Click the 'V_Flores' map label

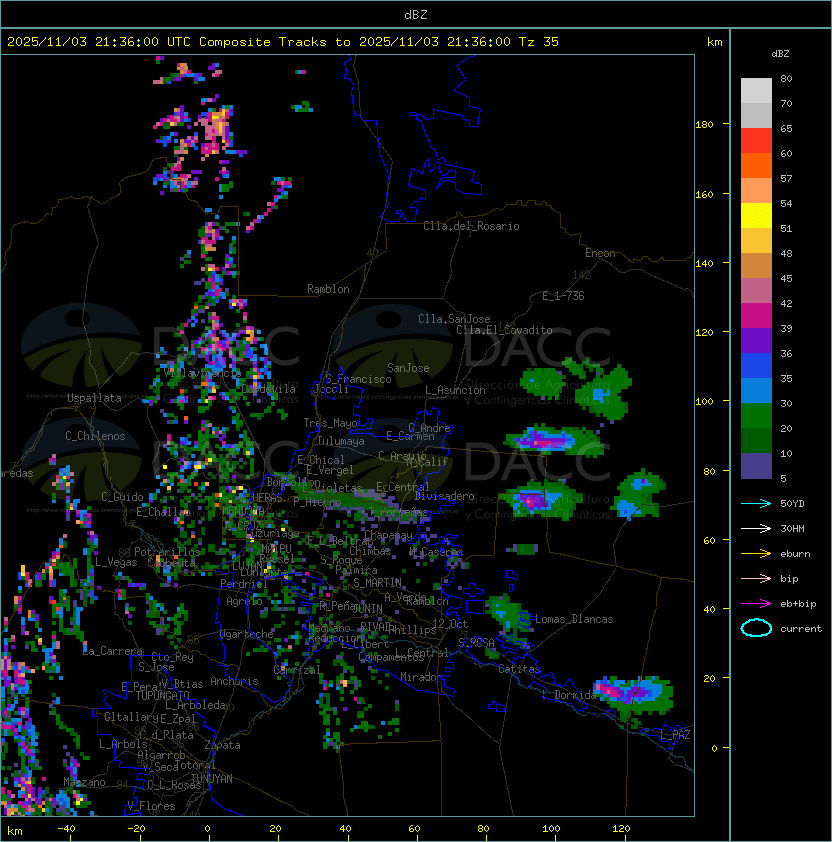(151, 806)
